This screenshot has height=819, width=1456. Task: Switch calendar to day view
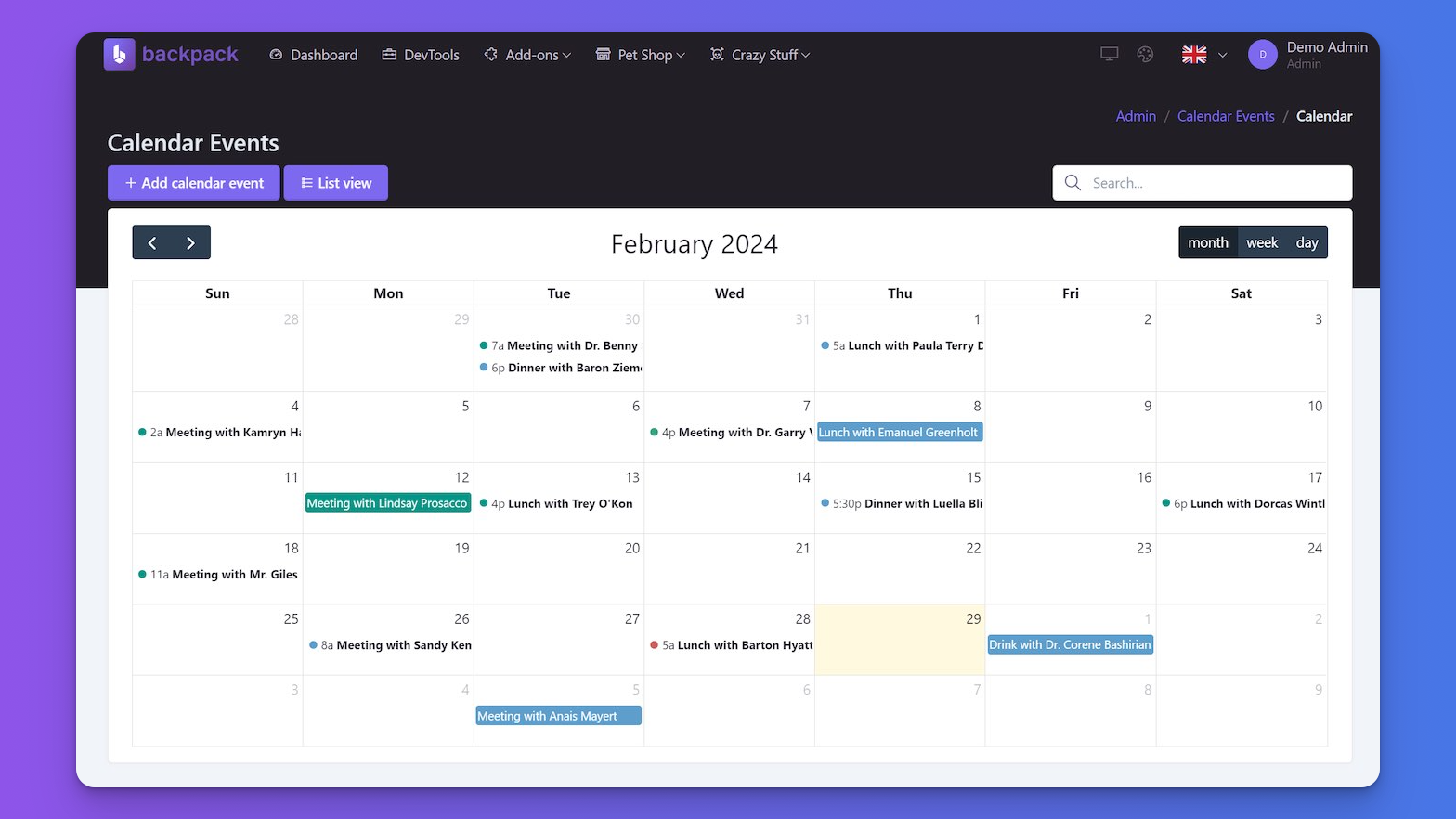pyautogui.click(x=1306, y=242)
